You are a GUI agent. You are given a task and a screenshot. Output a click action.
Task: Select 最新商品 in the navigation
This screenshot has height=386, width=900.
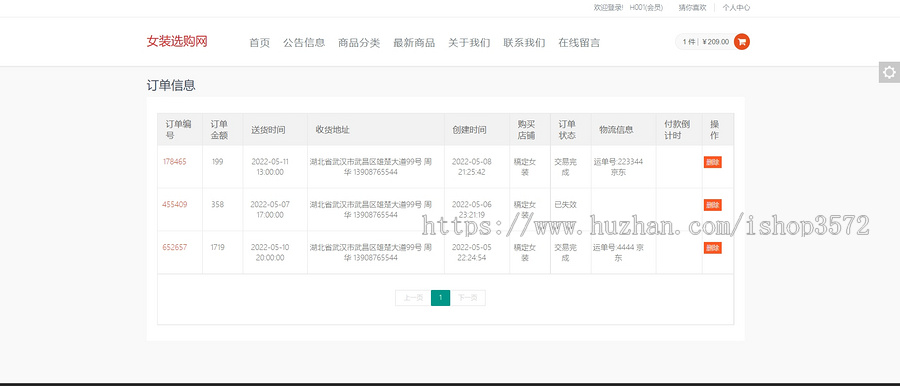pos(414,43)
